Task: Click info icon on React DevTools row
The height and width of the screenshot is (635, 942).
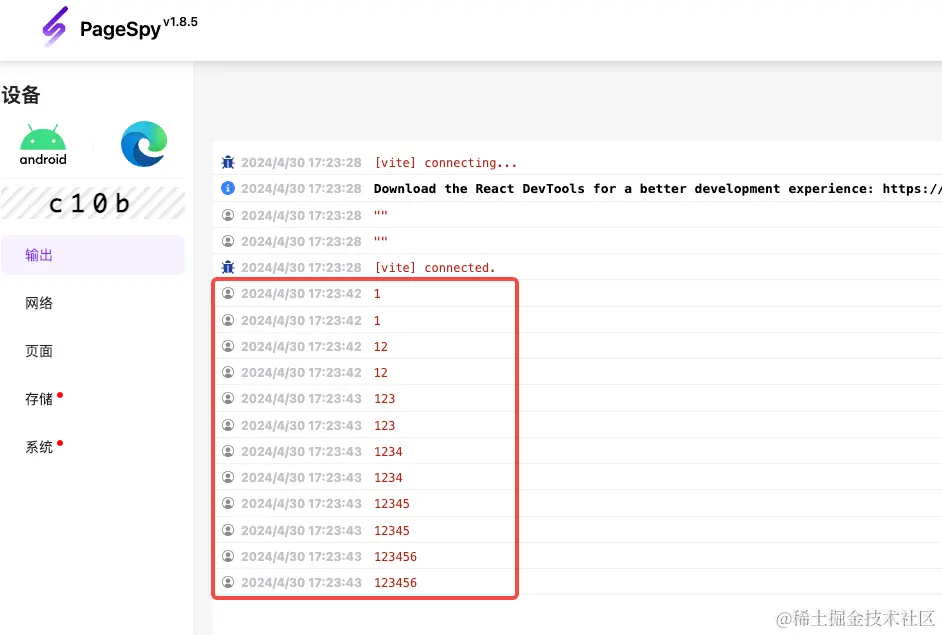Action: pos(228,188)
